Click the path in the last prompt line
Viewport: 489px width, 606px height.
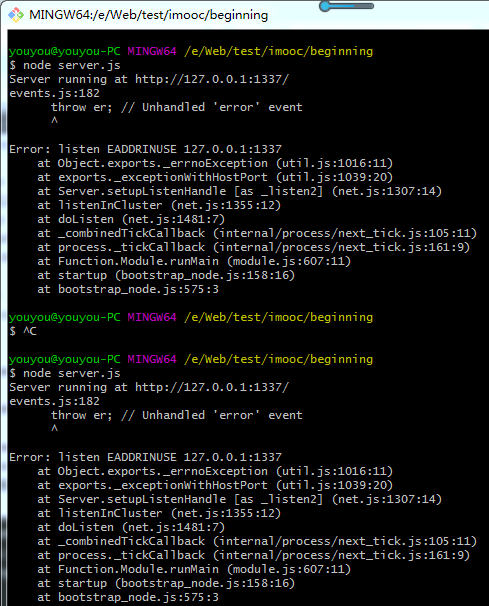(x=278, y=359)
